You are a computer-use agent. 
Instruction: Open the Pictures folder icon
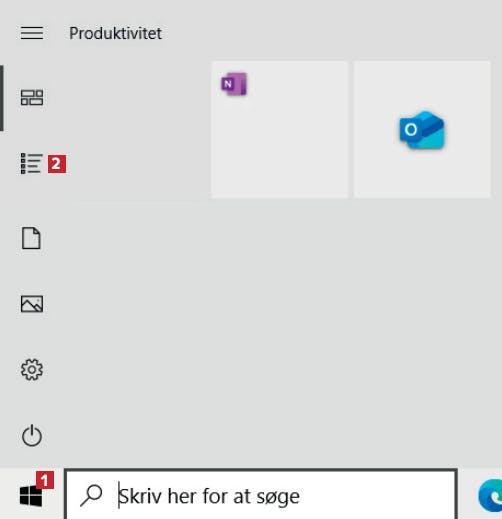(32, 304)
